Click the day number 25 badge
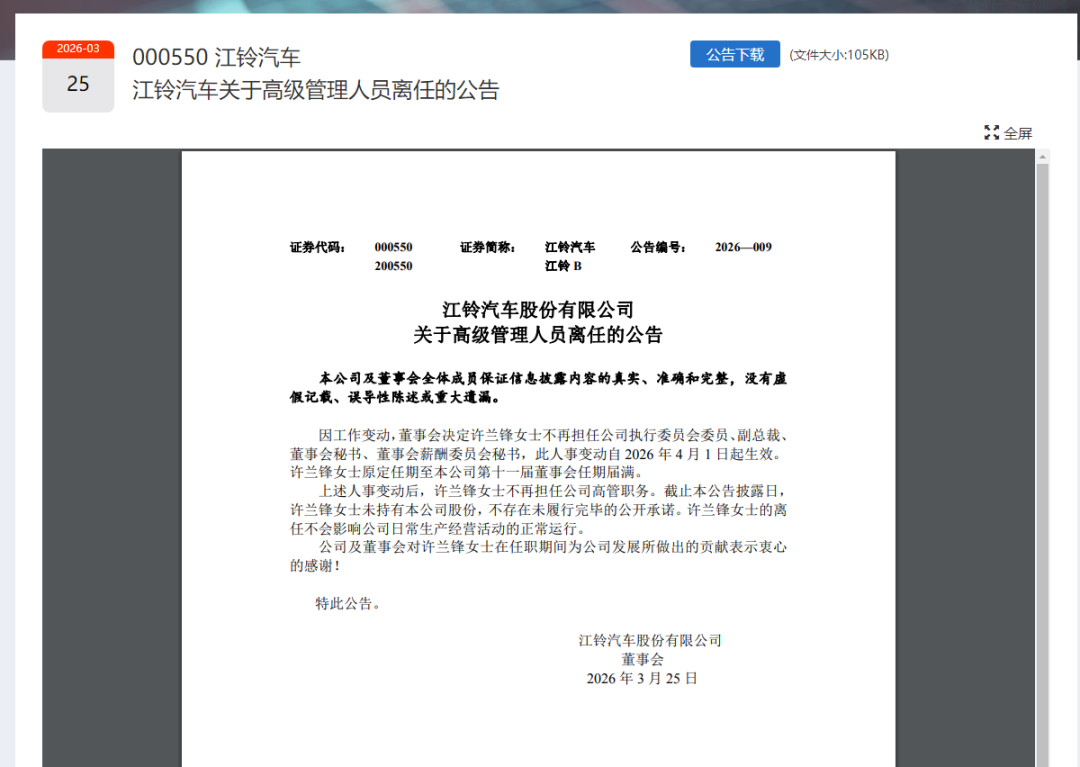1080x767 pixels. pos(78,85)
